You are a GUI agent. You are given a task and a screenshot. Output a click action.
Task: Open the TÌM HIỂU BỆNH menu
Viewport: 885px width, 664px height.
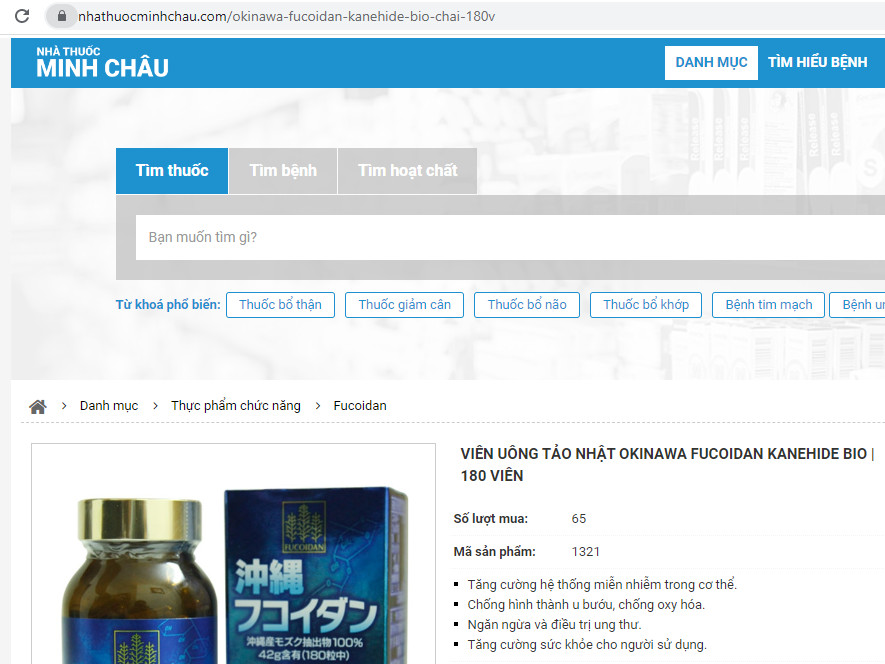817,63
